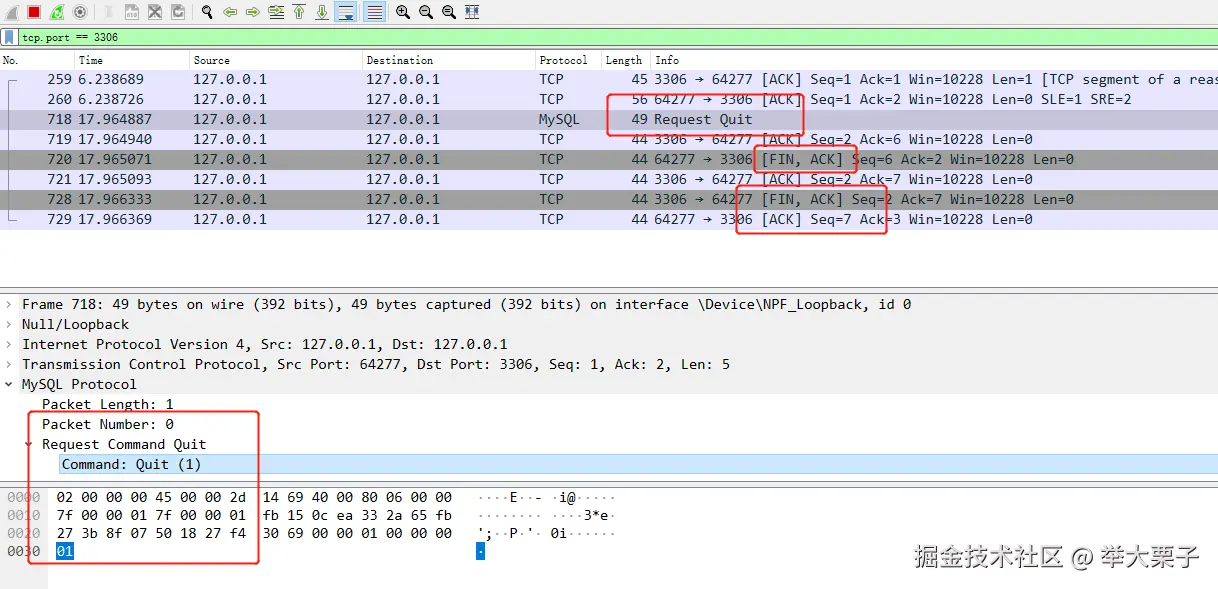Collapse the Request Command Quit node
Image resolution: width=1218 pixels, height=589 pixels.
(30, 444)
